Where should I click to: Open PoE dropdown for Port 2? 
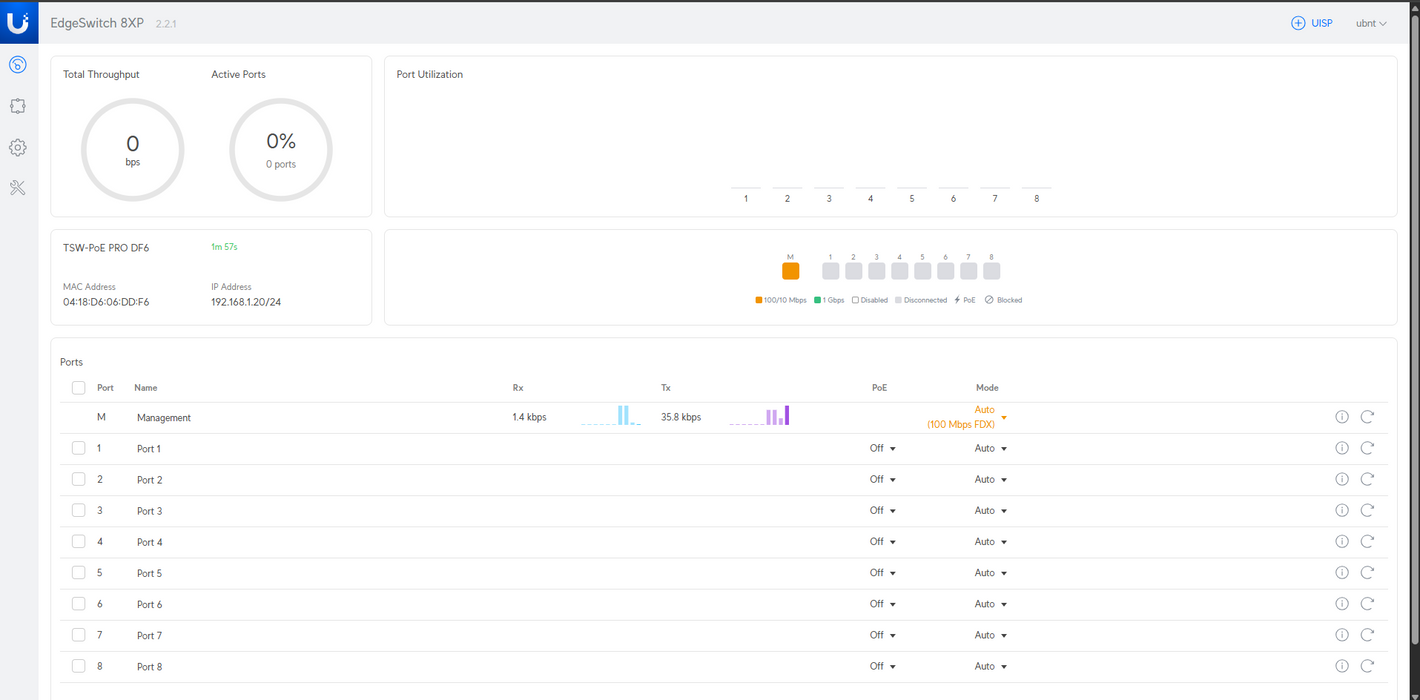(x=883, y=479)
